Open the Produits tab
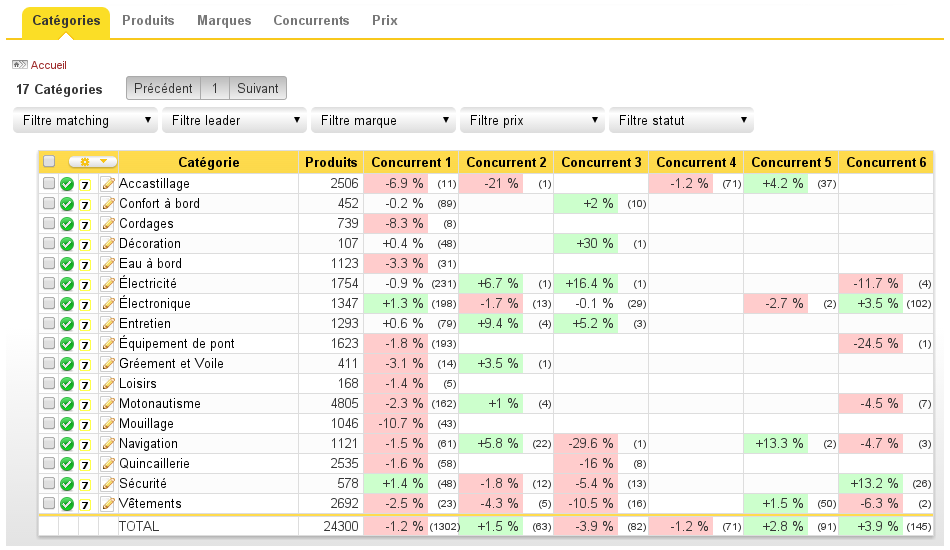The width and height of the screenshot is (950, 550). pos(148,21)
